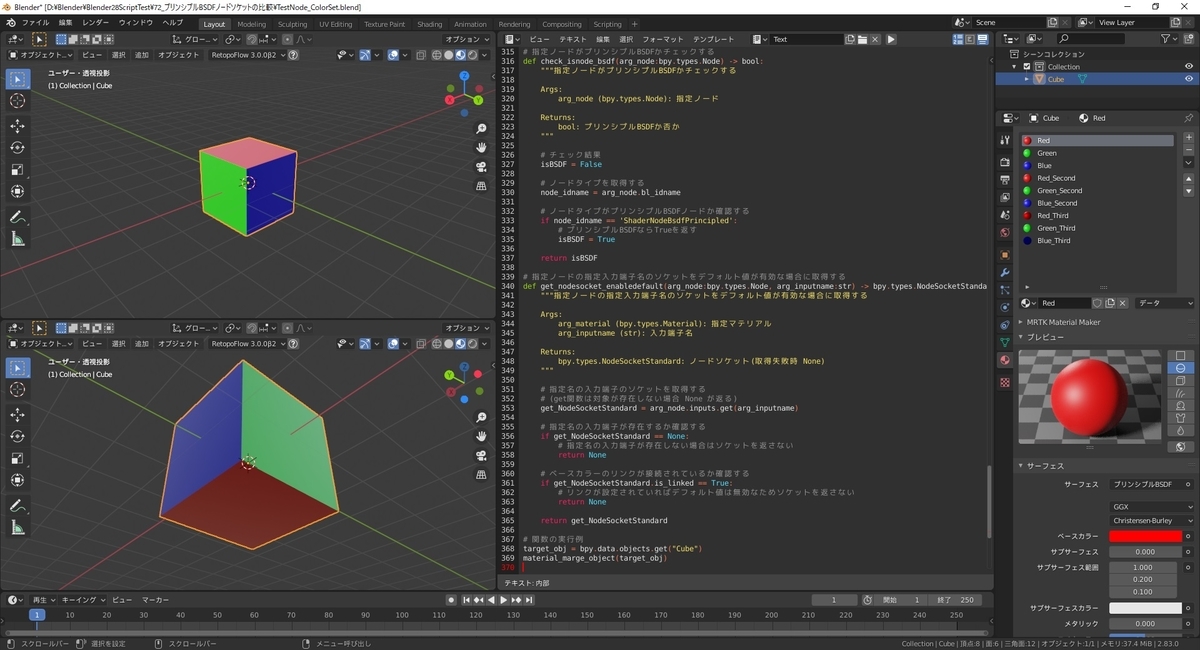Click the red Base Color swatch
The image size is (1200, 650).
pyautogui.click(x=1146, y=536)
